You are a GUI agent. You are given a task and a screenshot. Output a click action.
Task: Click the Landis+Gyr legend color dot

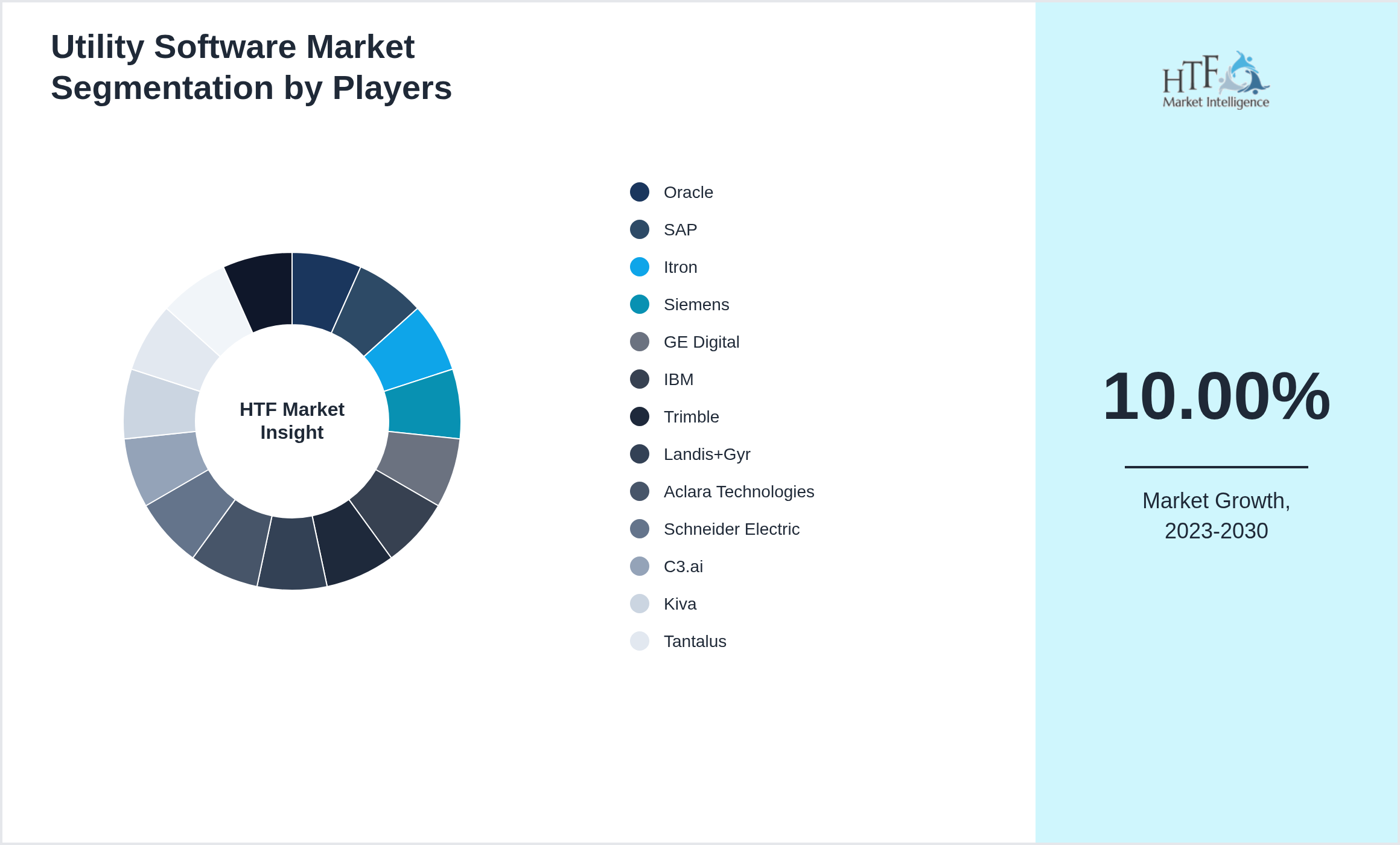click(x=640, y=454)
